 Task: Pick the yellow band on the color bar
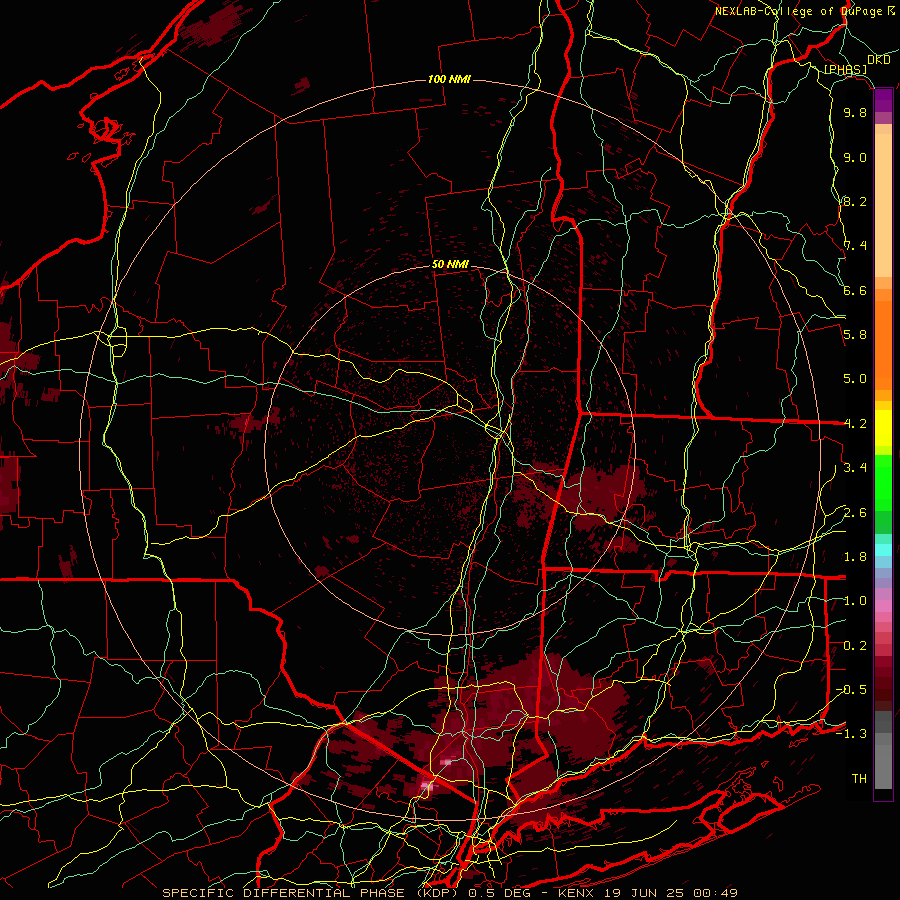point(883,428)
